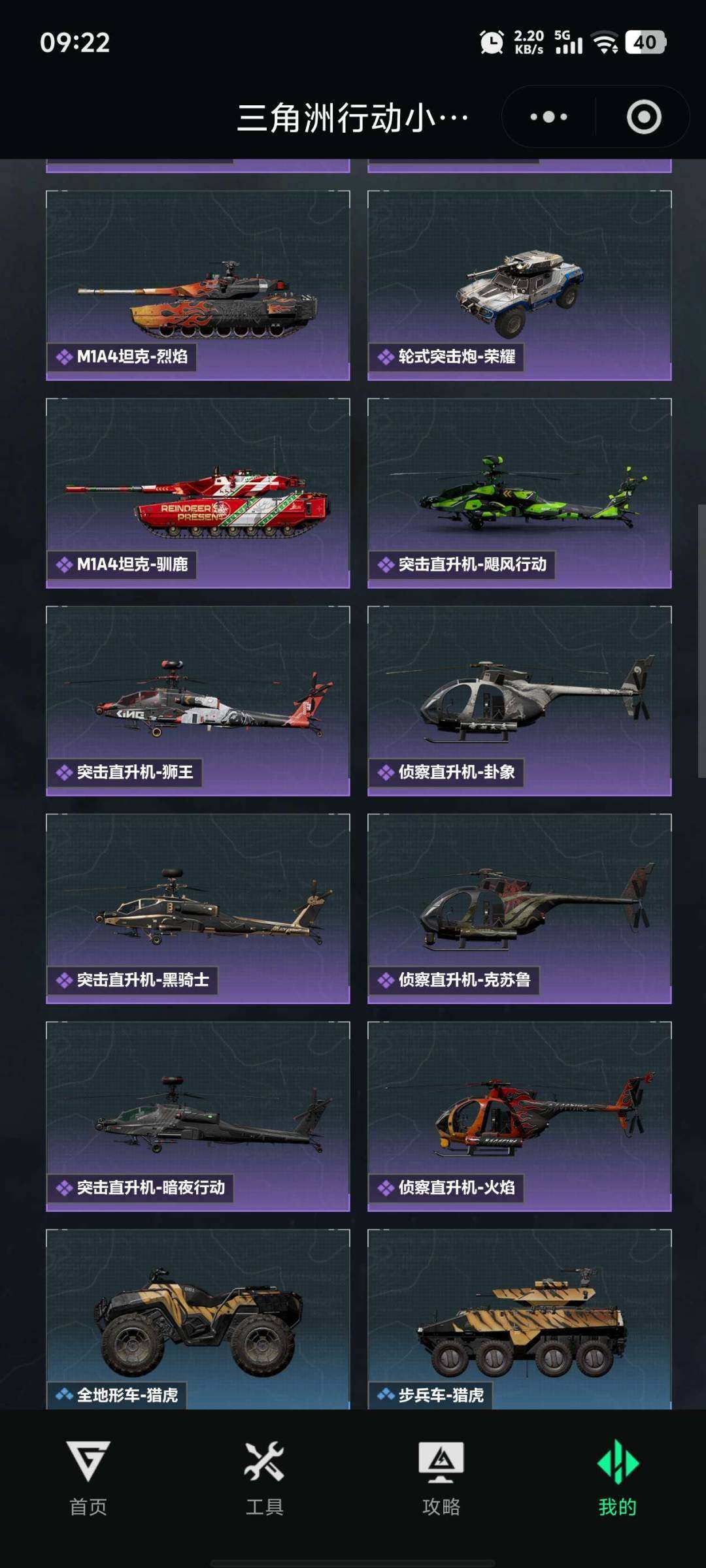Tap the alarm clock status bar icon

click(492, 42)
